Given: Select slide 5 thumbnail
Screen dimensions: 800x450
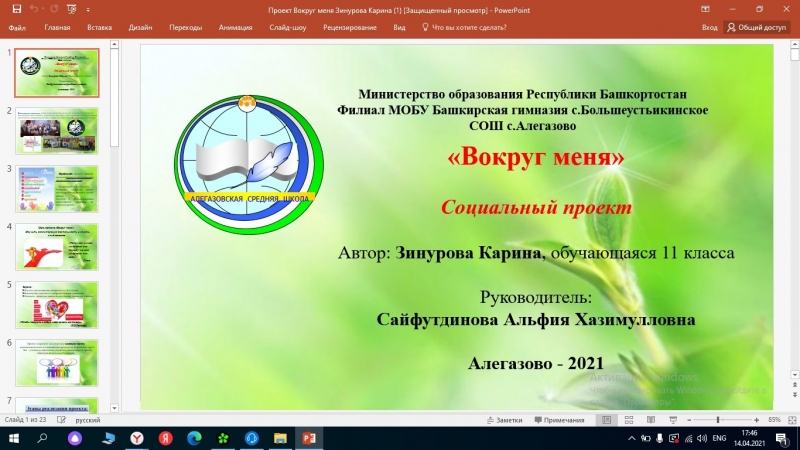Looking at the screenshot, I should click(57, 305).
